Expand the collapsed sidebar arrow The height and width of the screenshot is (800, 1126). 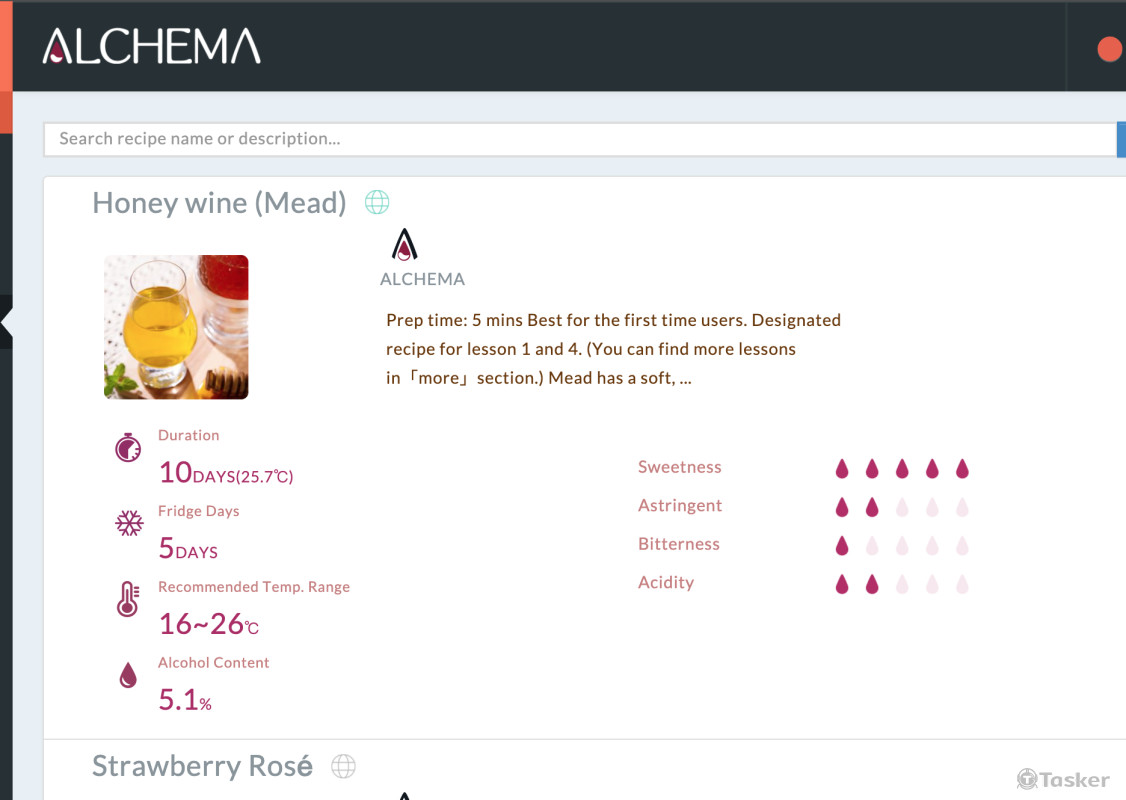pos(8,323)
